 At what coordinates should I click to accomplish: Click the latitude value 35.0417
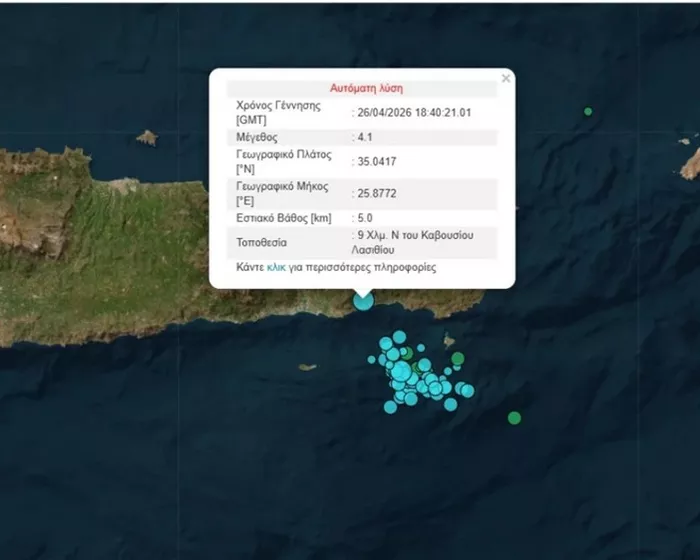(x=377, y=162)
